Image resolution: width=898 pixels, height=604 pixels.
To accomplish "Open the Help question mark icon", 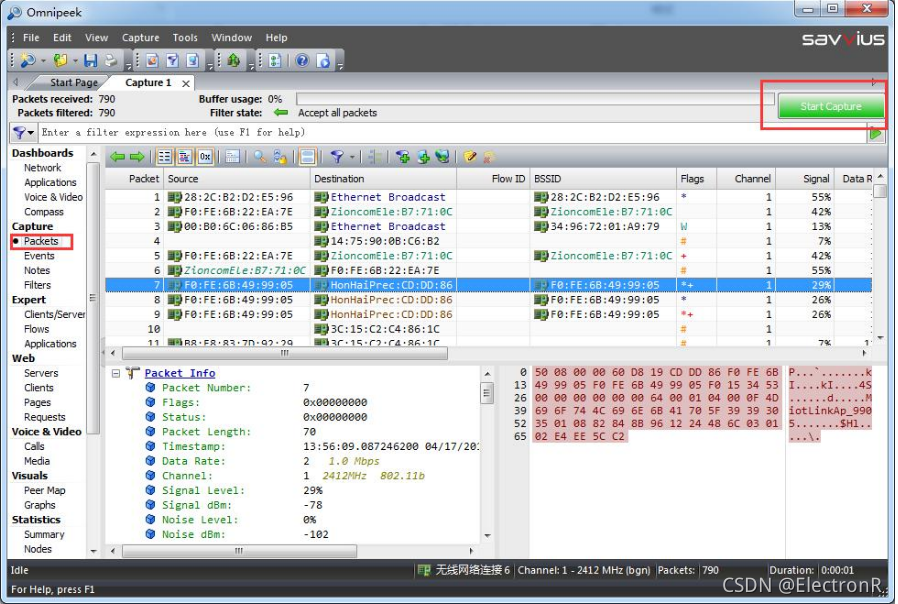I will click(x=302, y=60).
